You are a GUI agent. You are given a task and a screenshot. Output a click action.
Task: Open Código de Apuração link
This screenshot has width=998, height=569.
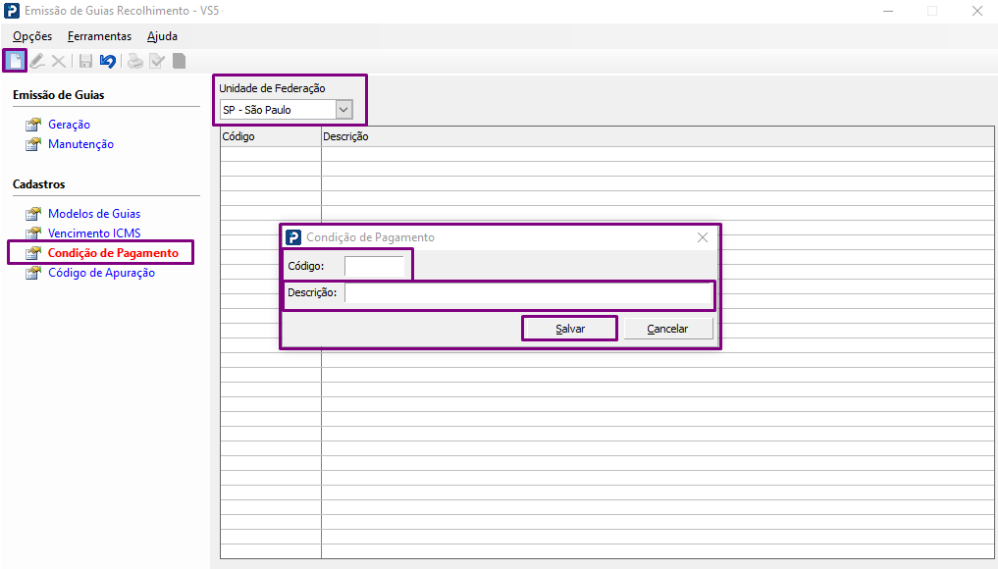(x=101, y=273)
